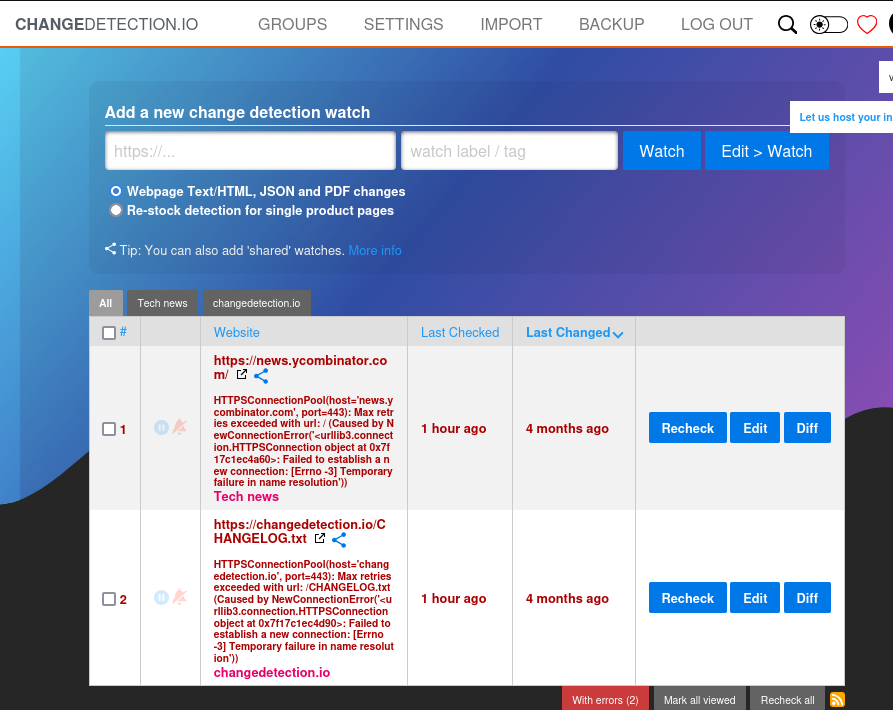
Task: Click share icon for CHANGELOG.txt watch
Action: [x=339, y=540]
